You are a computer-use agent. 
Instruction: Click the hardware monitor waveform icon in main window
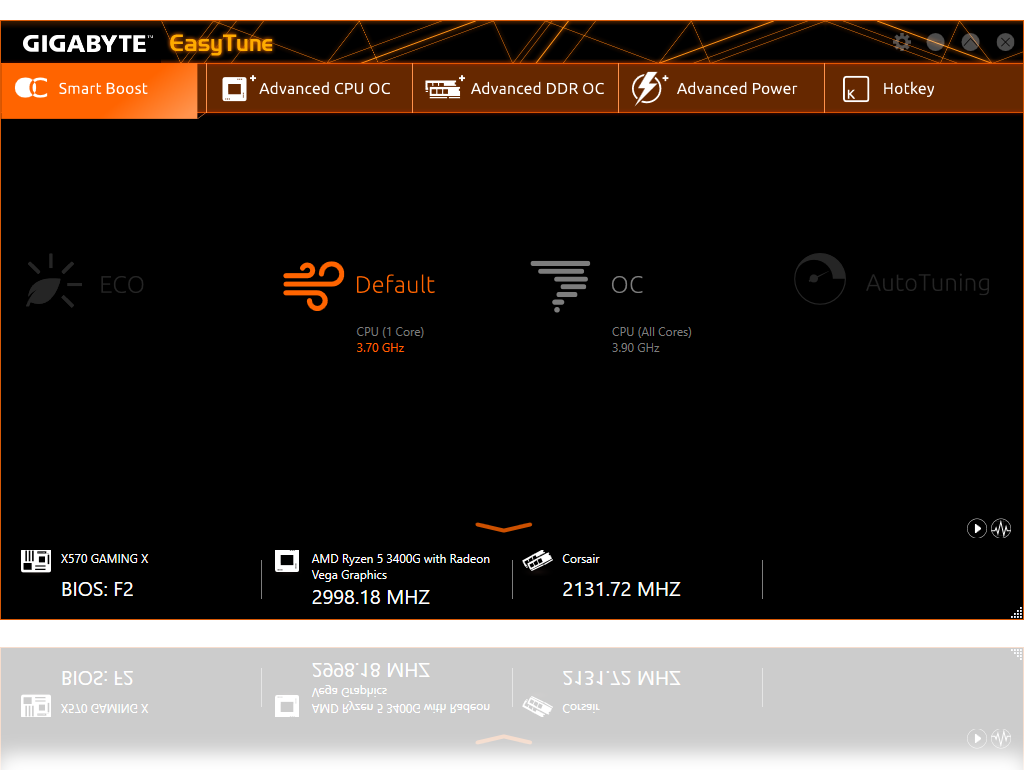(1001, 528)
